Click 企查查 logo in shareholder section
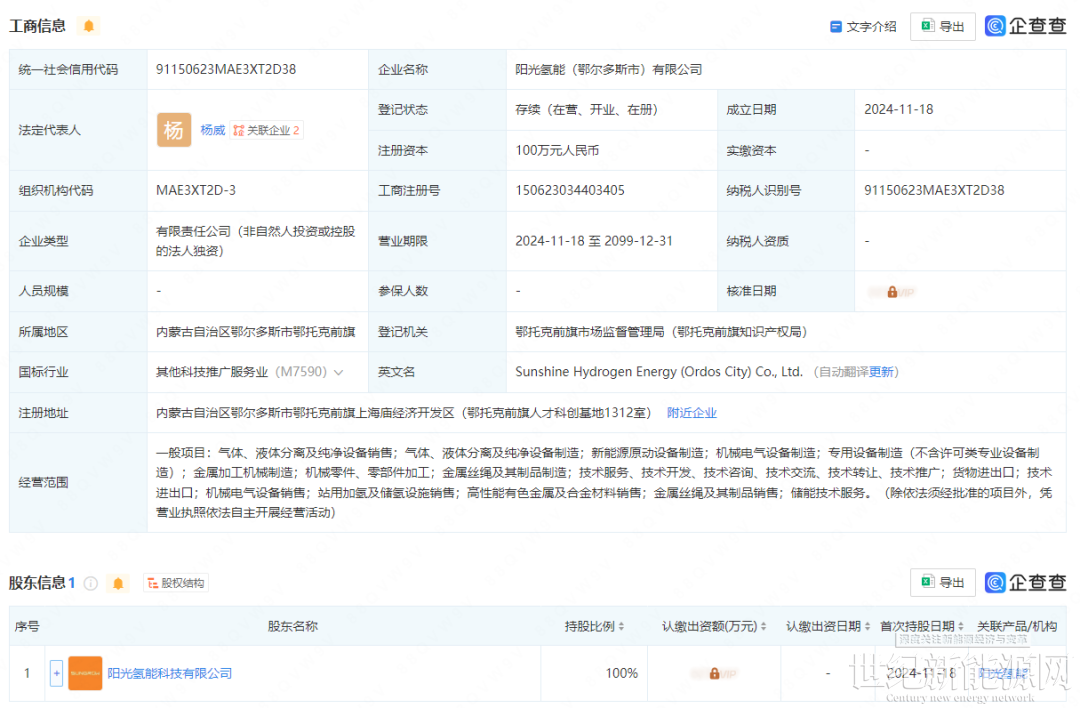The image size is (1080, 708). [x=1025, y=583]
